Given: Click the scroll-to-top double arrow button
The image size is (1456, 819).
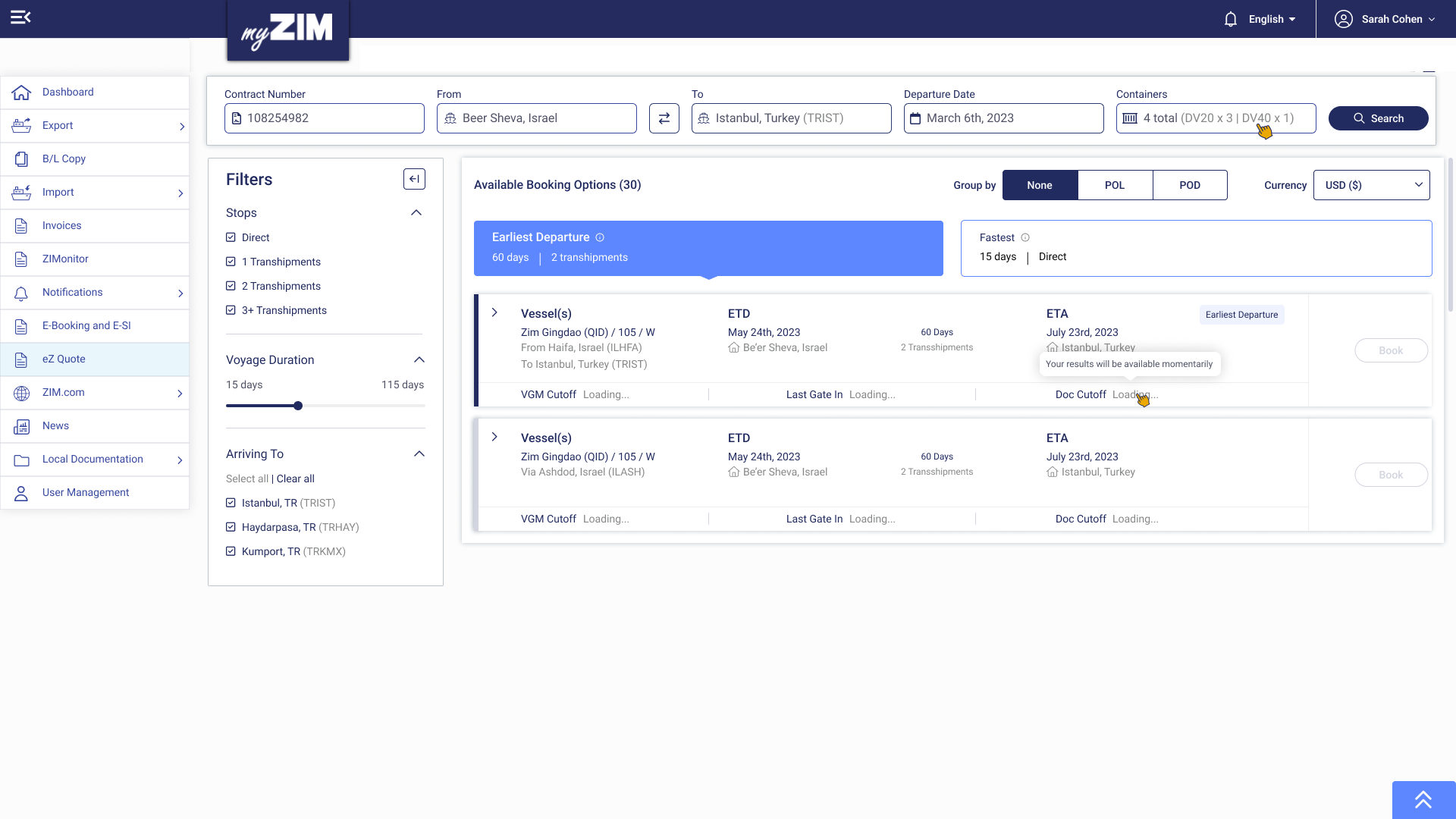Looking at the screenshot, I should click(1423, 799).
